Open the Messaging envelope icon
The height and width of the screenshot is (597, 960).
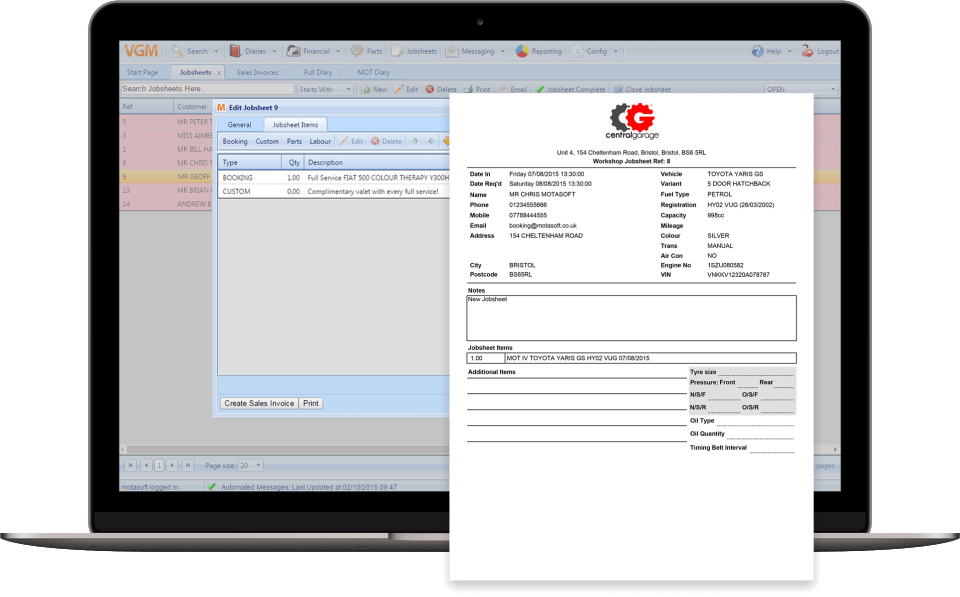451,51
